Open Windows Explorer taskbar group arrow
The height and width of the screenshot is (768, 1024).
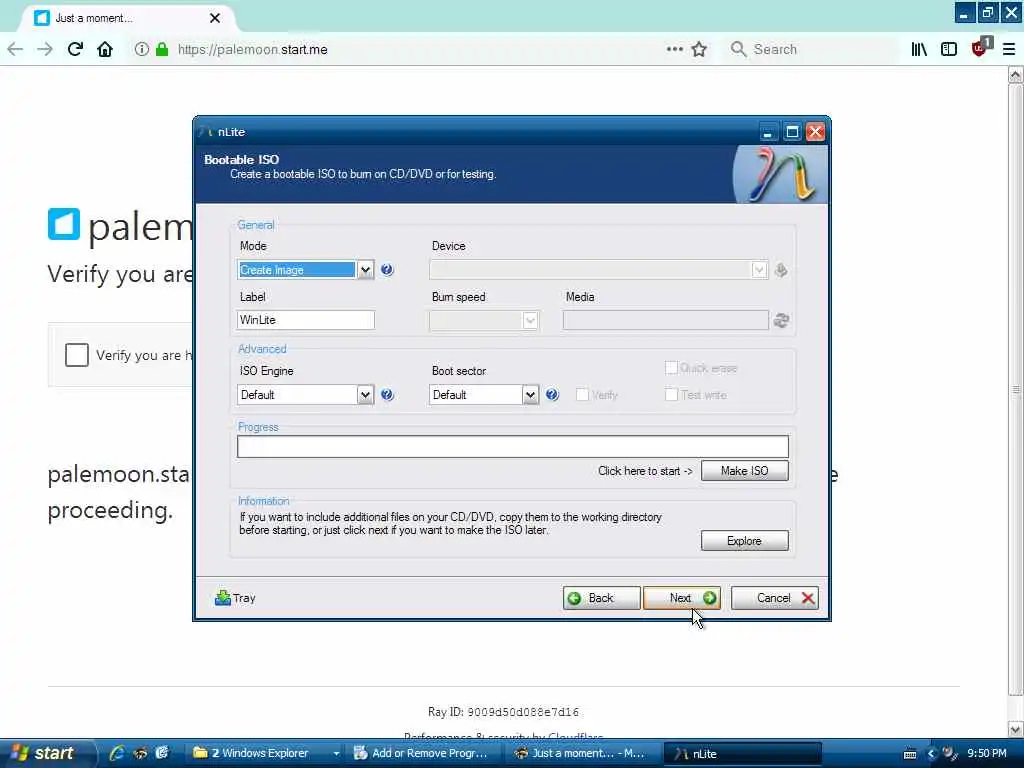336,754
